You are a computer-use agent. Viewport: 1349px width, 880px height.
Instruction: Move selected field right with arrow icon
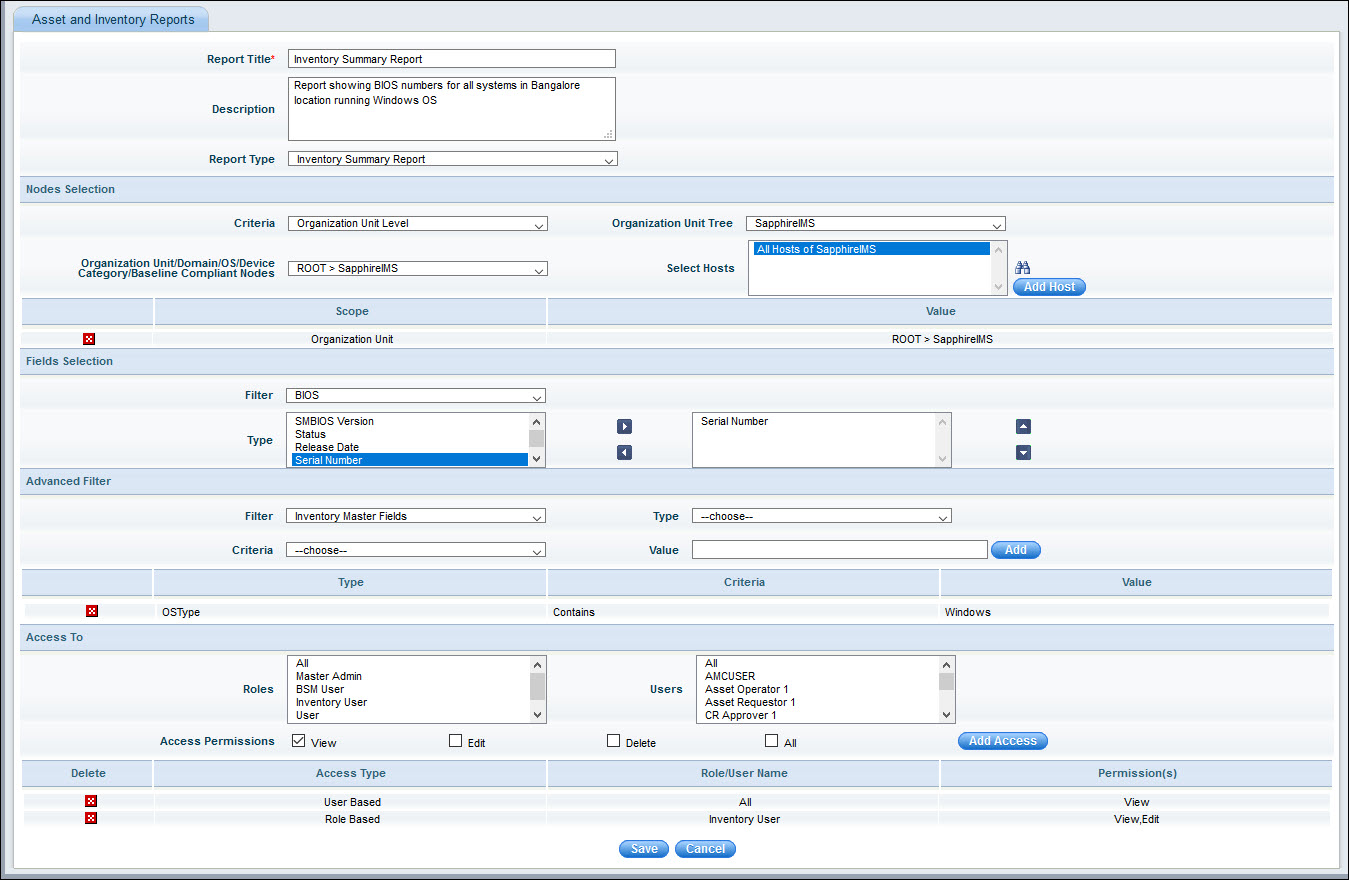[x=624, y=426]
